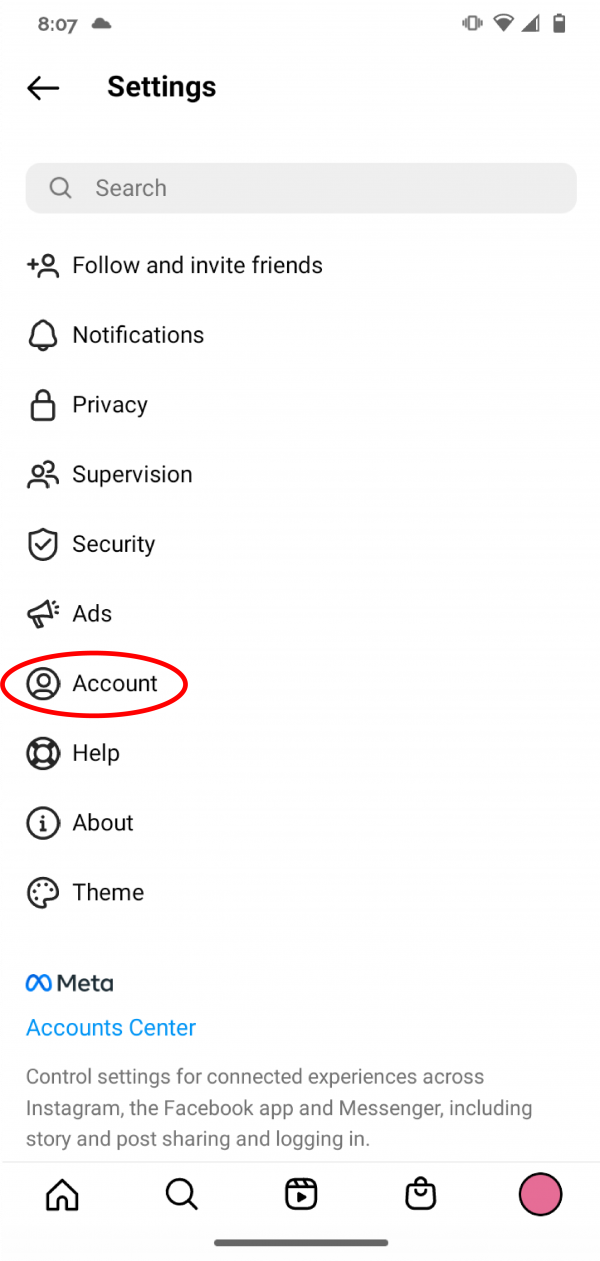This screenshot has height=1261, width=600.
Task: Tap the About info icon
Action: [43, 822]
